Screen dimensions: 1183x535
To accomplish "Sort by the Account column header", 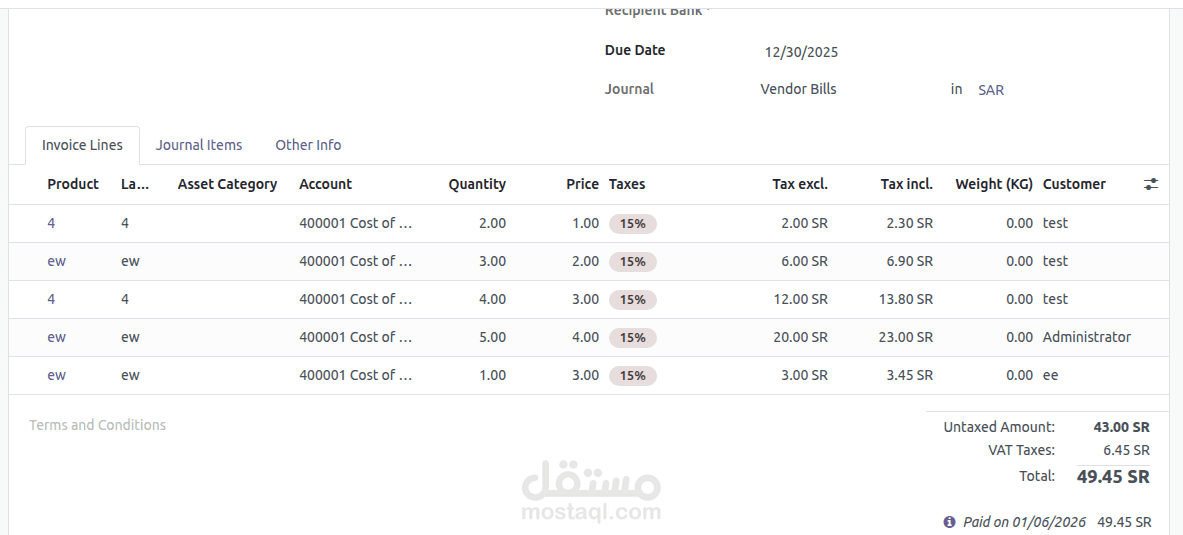I will (325, 184).
